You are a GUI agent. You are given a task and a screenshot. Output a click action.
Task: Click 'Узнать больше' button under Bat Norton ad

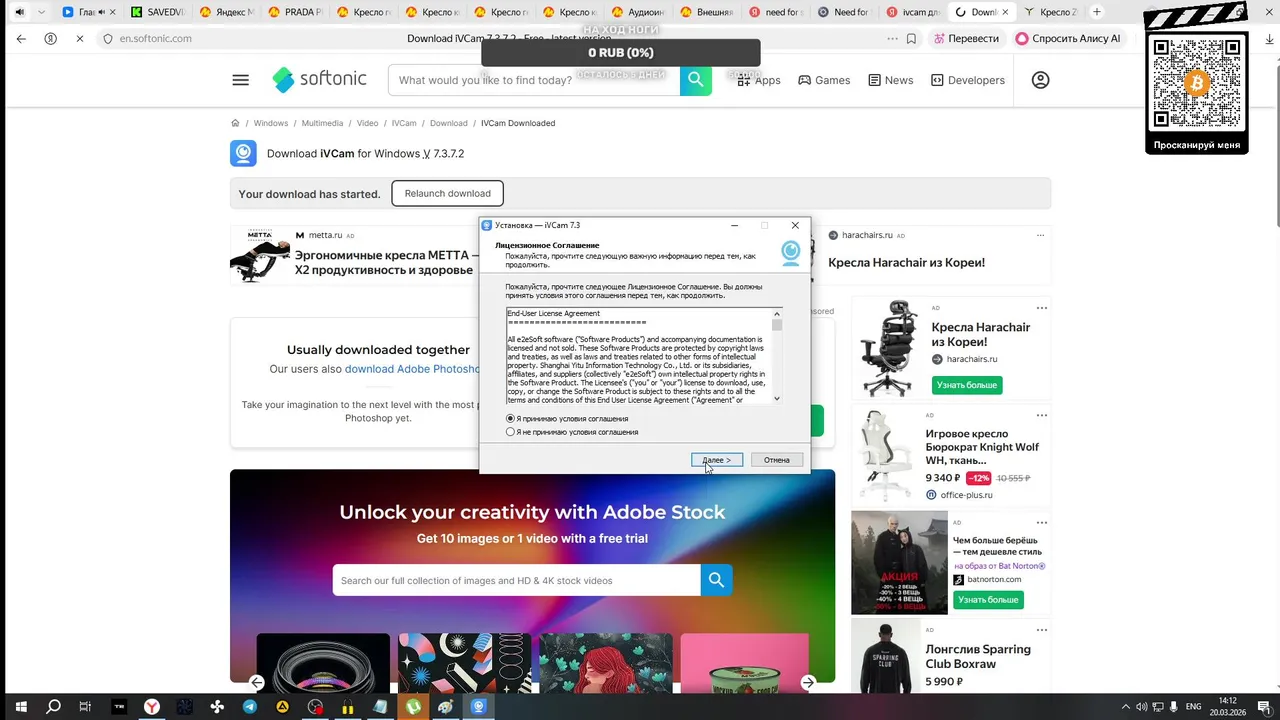coord(988,599)
